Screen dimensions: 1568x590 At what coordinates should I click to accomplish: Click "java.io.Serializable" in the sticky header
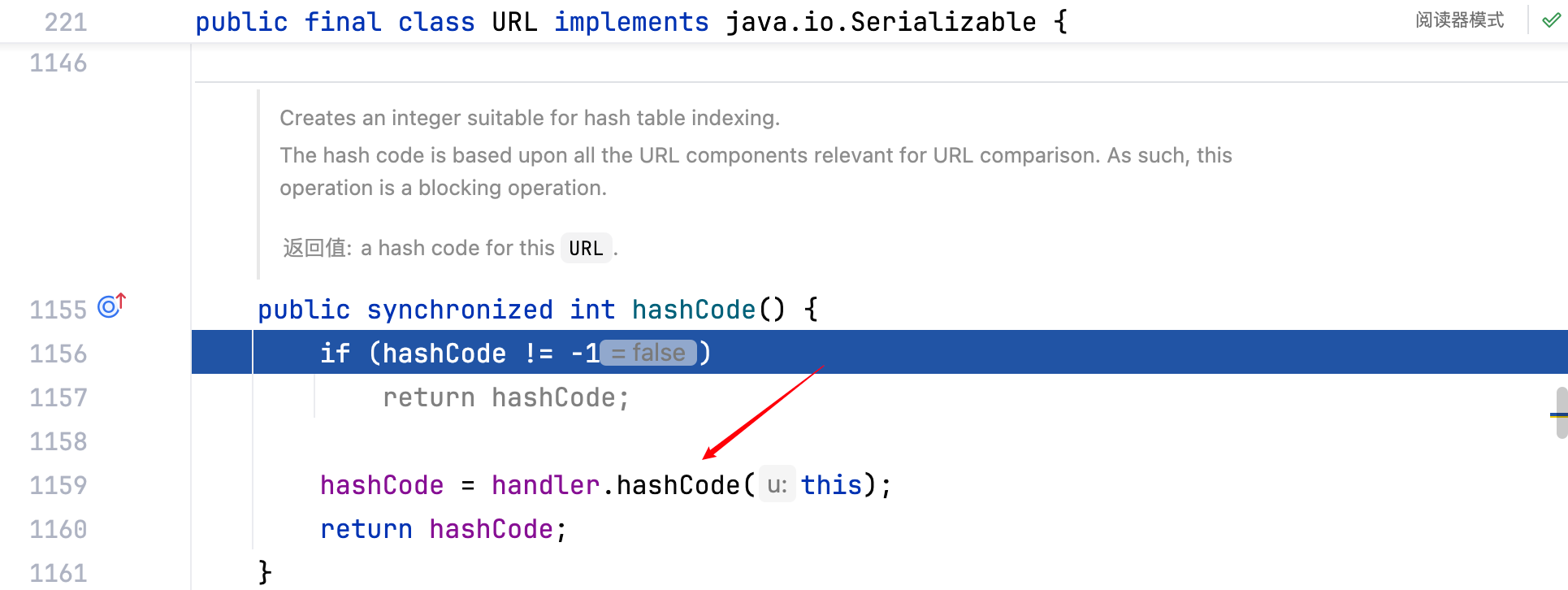pos(881,22)
